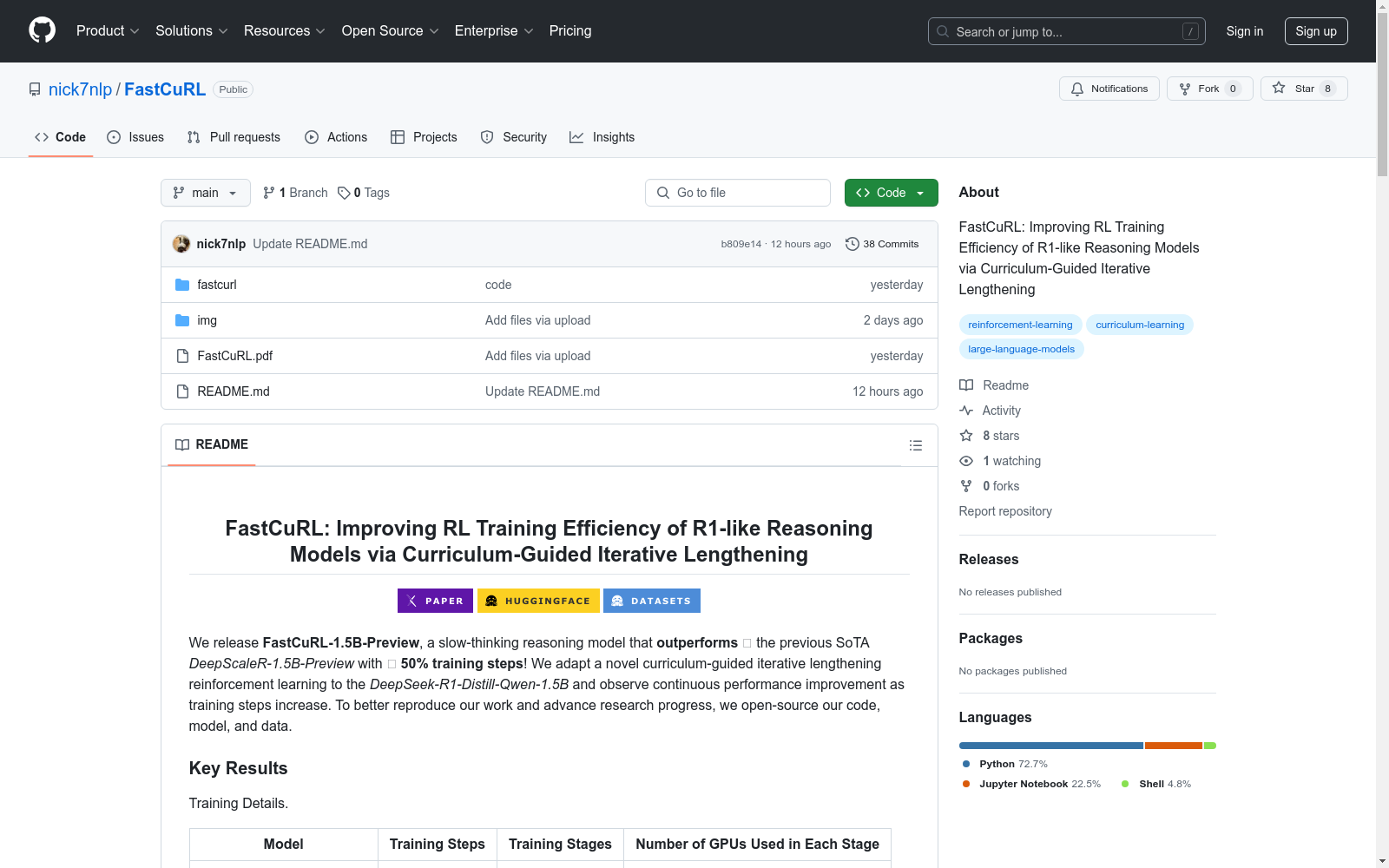Click the notifications bell icon
The image size is (1389, 868).
coord(1077,89)
